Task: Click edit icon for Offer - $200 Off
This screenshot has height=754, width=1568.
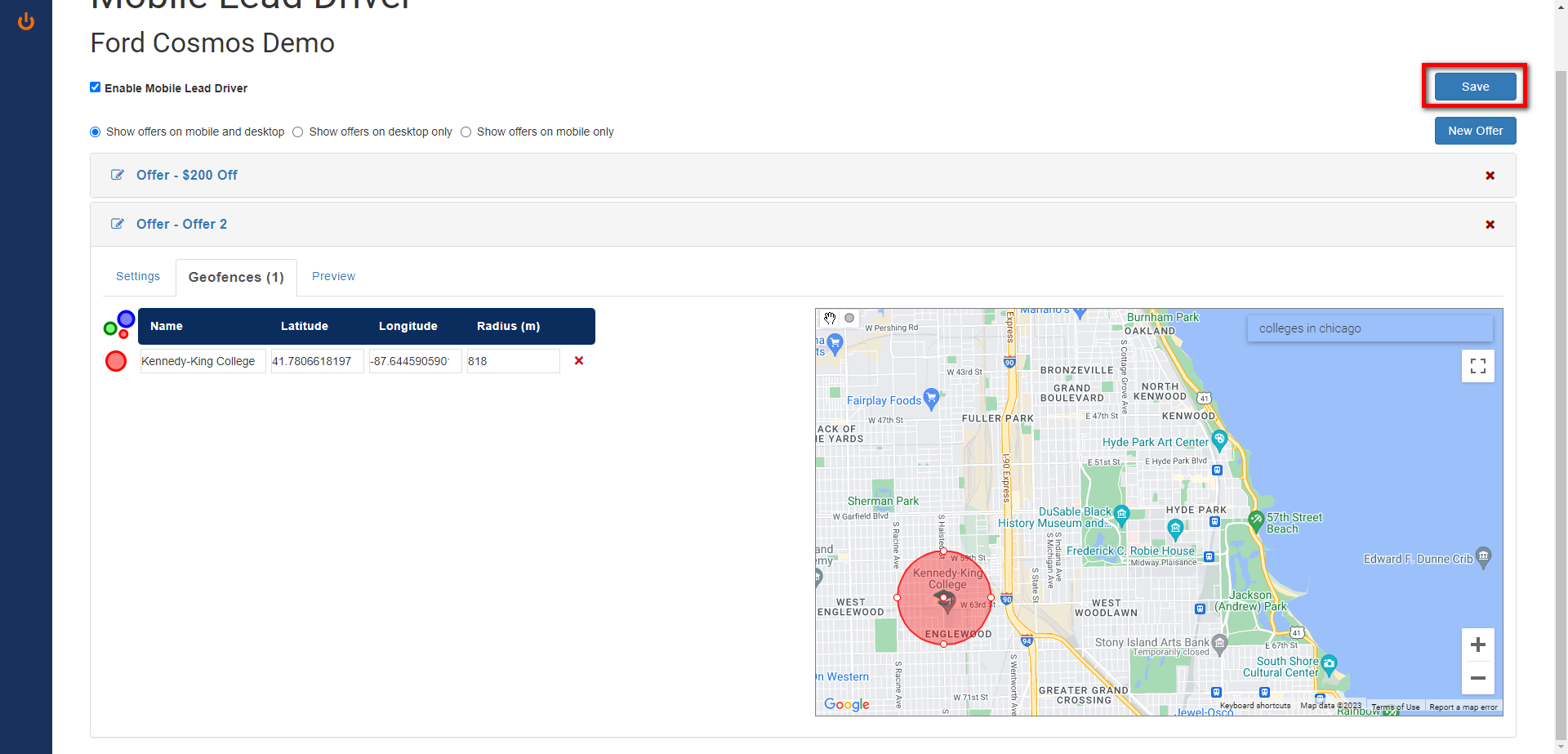Action: [x=118, y=175]
